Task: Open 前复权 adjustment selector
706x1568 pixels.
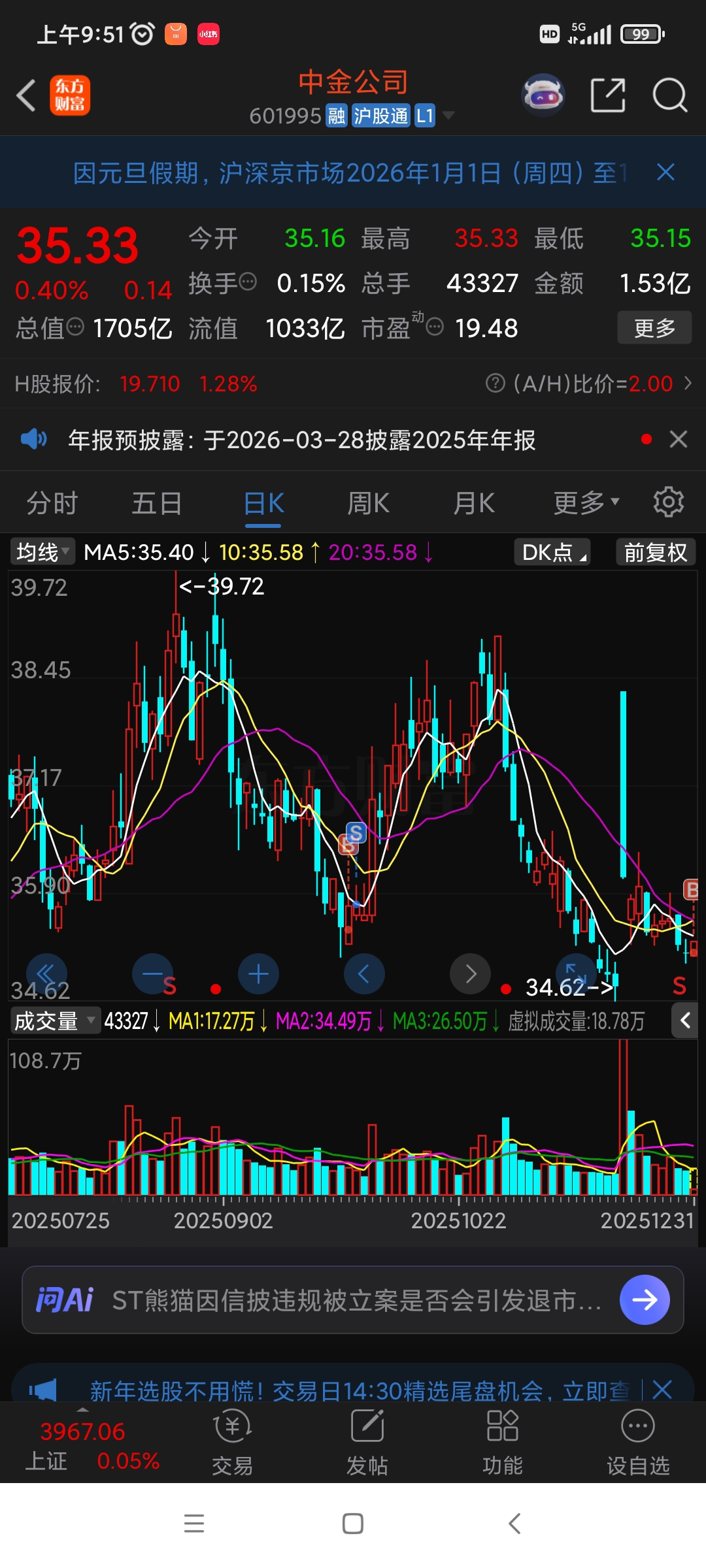Action: 656,552
